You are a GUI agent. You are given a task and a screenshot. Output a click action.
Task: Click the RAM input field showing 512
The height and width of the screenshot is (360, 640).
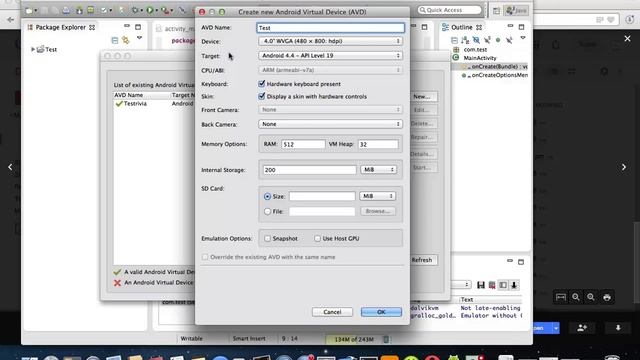click(x=303, y=144)
